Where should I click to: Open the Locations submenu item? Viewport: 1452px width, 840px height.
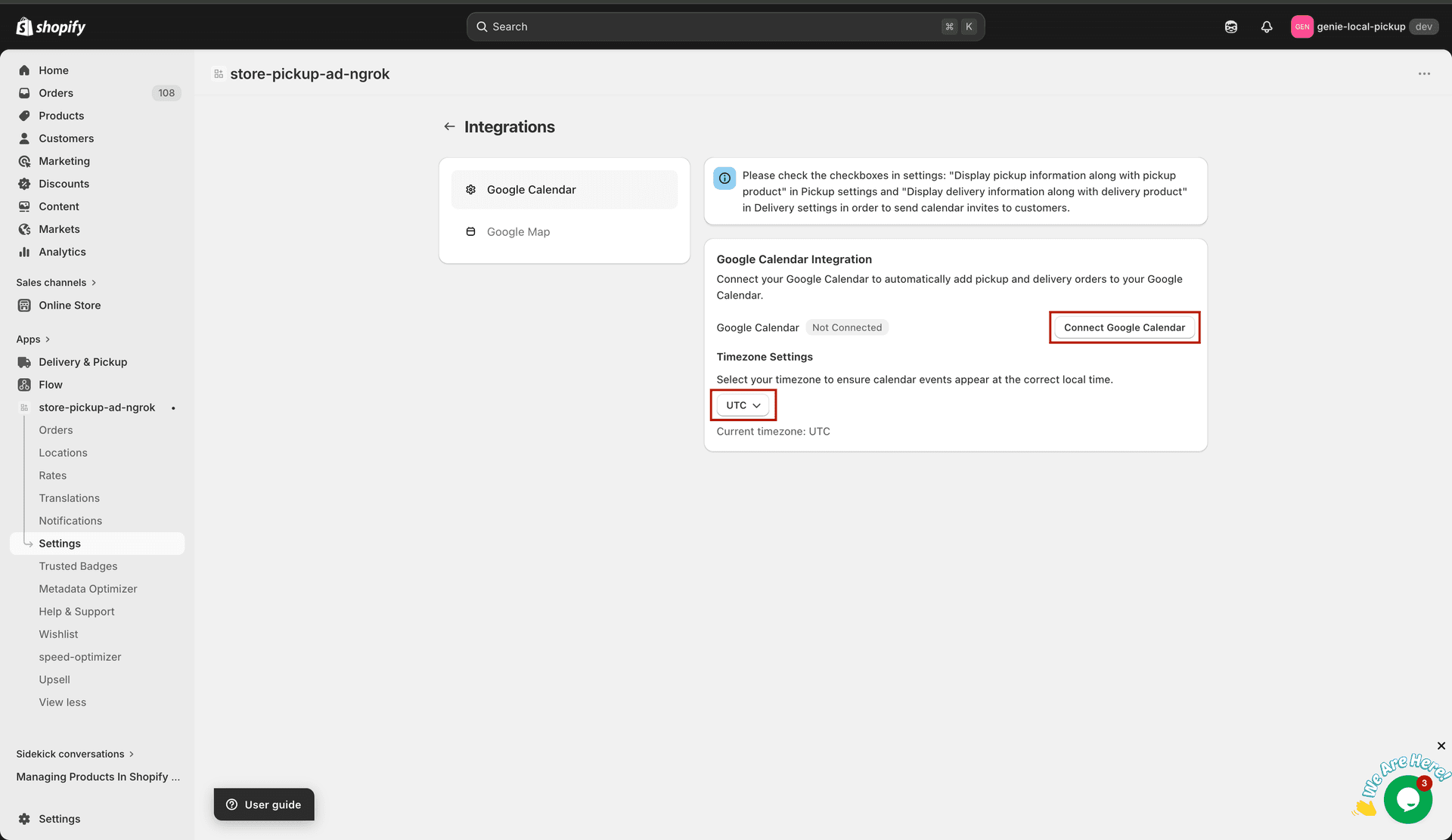point(64,453)
